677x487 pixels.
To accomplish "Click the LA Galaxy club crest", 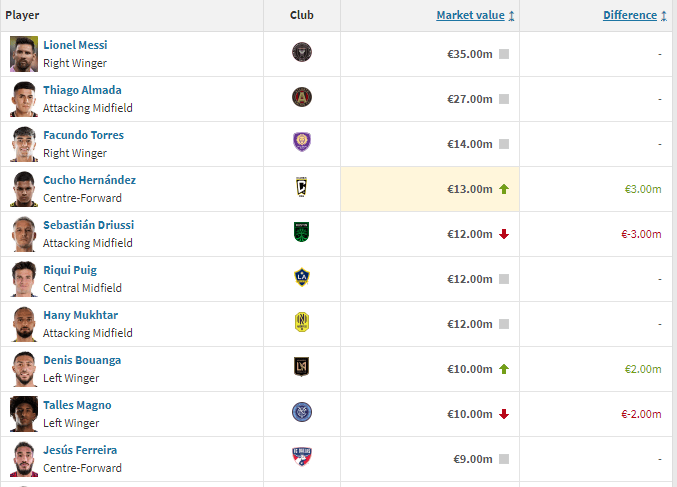I will [x=302, y=277].
